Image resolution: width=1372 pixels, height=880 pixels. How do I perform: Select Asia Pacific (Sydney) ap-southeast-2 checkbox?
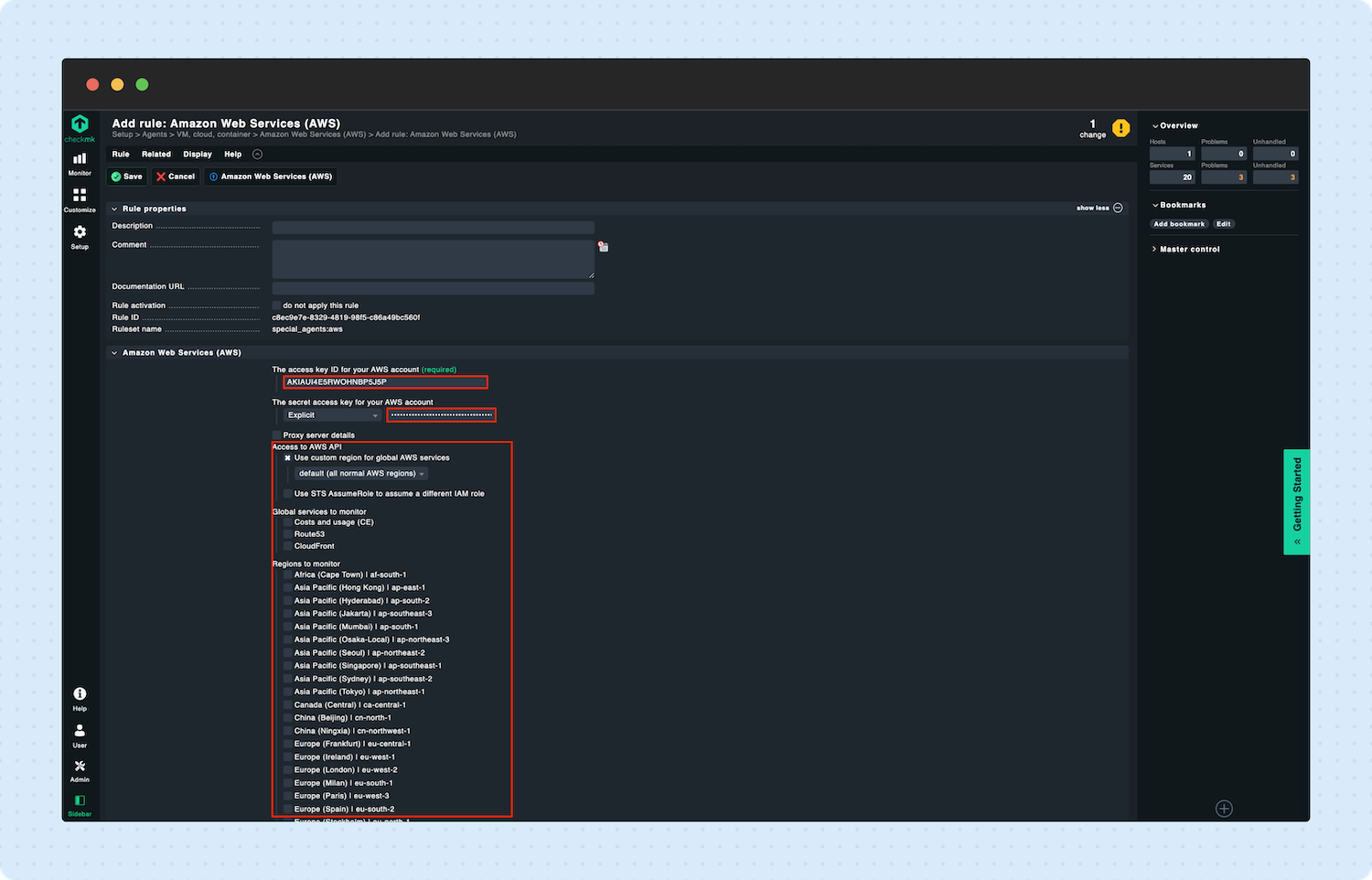tap(287, 679)
